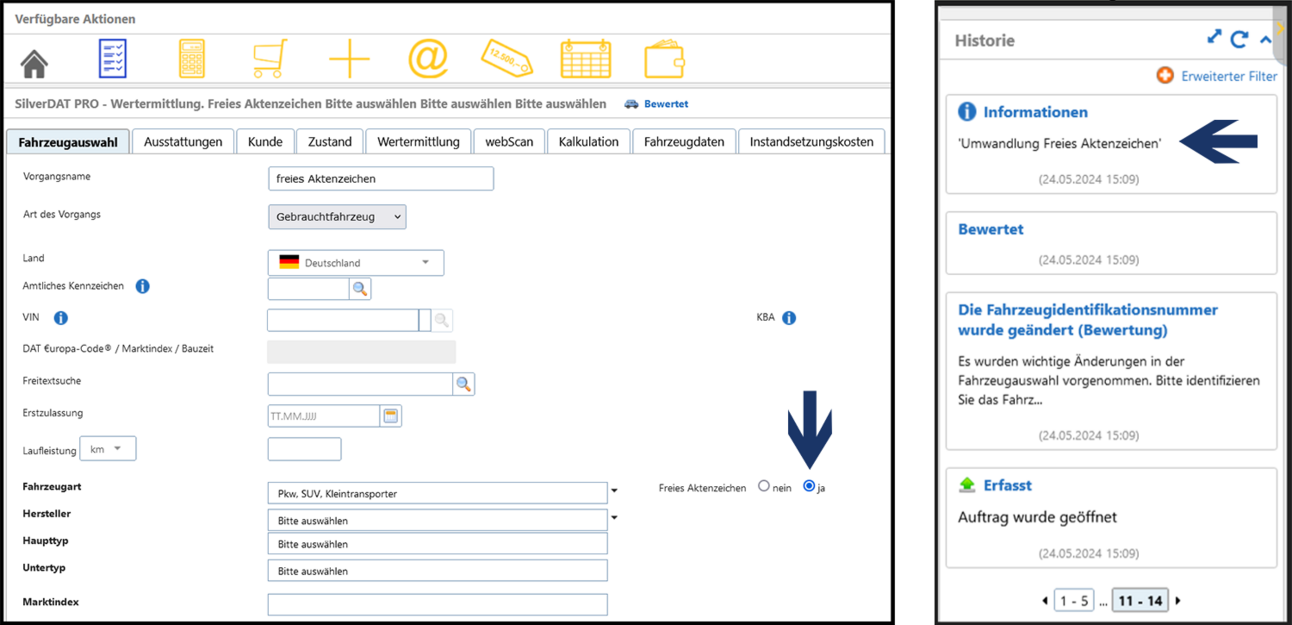Open the Wertermittlung tab
The image size is (1292, 625).
418,142
